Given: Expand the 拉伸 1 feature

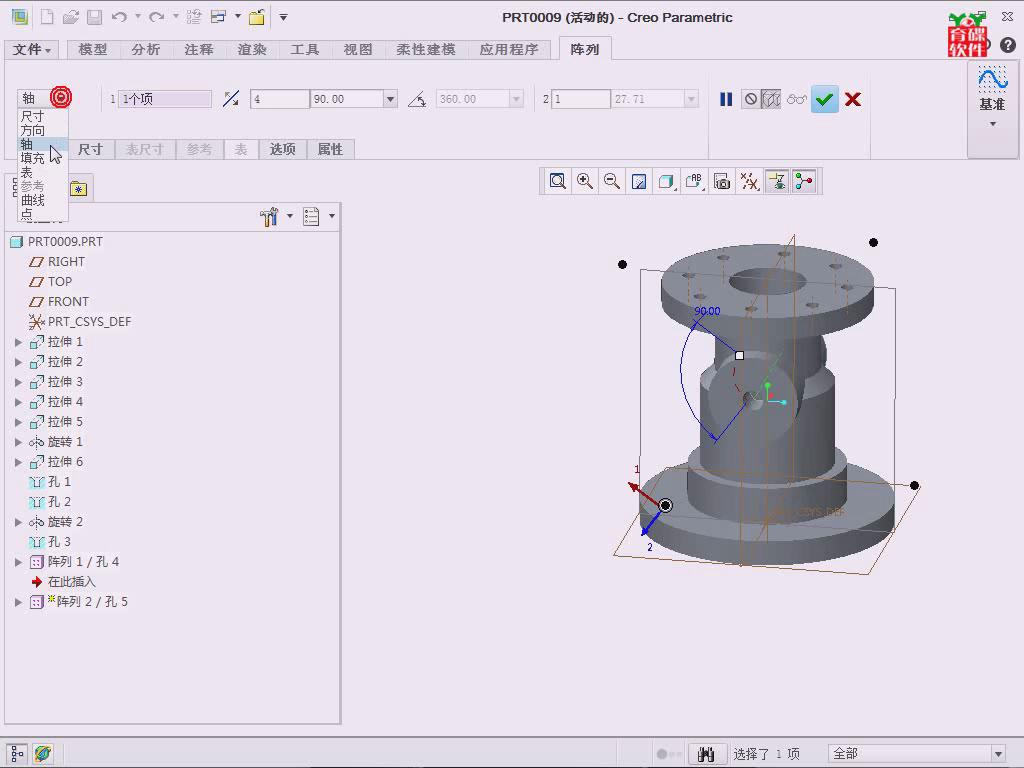Looking at the screenshot, I should [x=18, y=342].
